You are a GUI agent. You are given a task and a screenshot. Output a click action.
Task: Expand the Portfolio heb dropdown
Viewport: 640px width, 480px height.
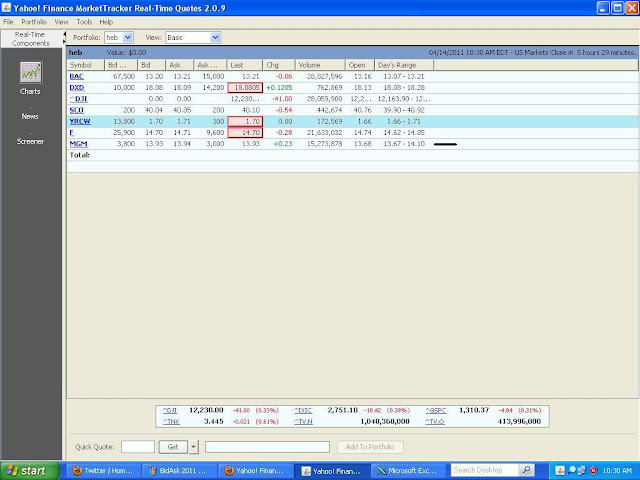[x=128, y=38]
